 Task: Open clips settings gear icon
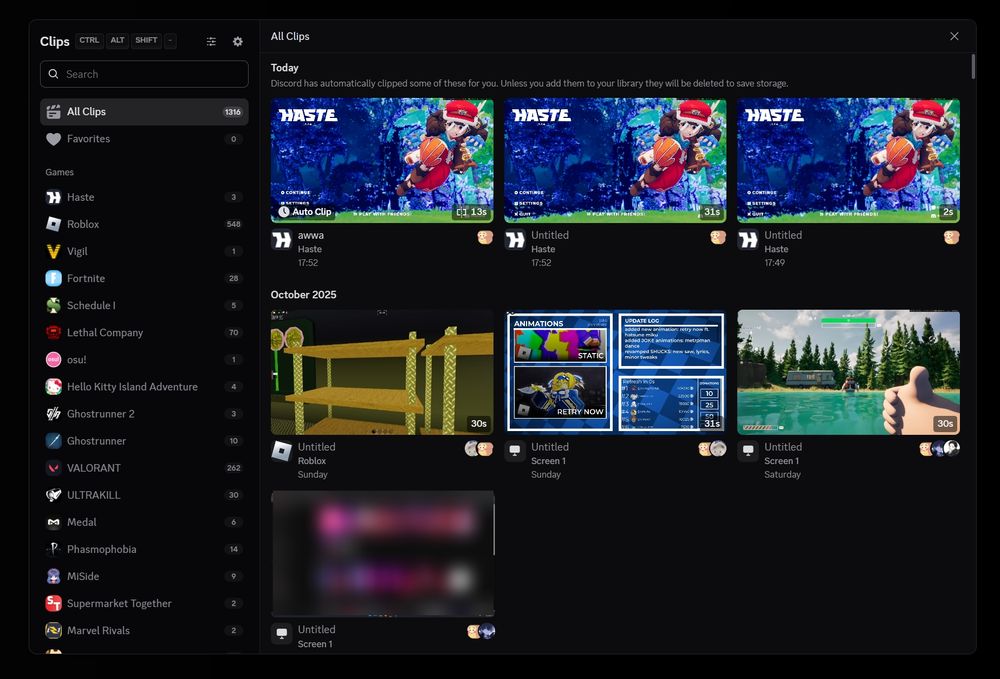237,41
